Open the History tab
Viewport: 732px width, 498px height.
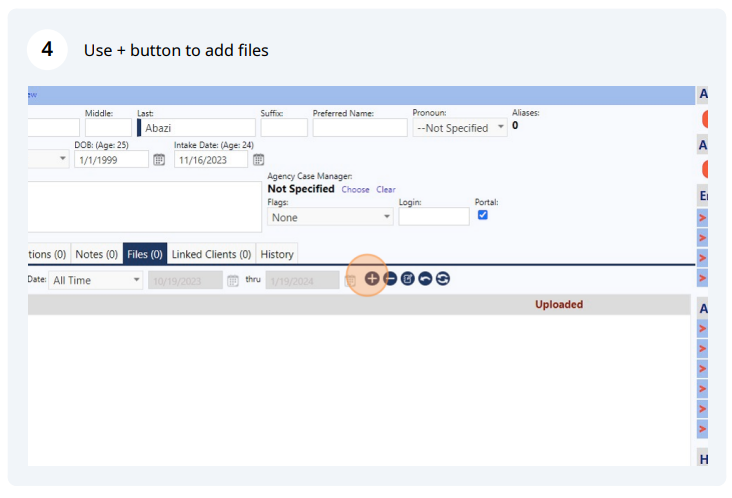coord(277,254)
